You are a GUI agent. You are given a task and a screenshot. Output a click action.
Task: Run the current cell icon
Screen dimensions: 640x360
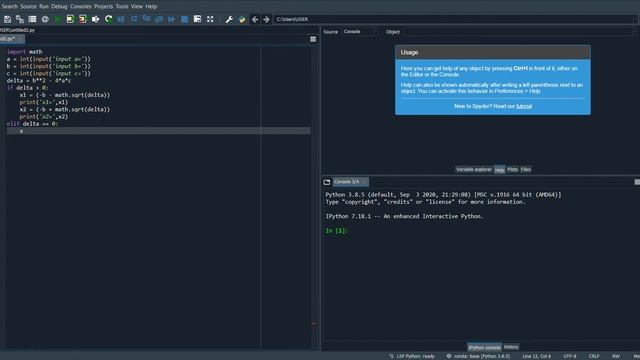pyautogui.click(x=70, y=19)
